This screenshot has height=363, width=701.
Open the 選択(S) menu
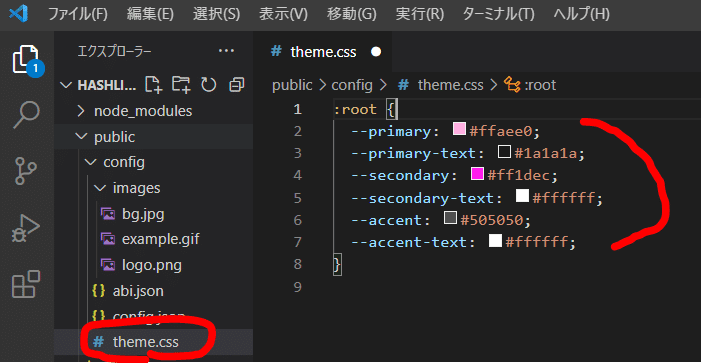click(x=216, y=15)
